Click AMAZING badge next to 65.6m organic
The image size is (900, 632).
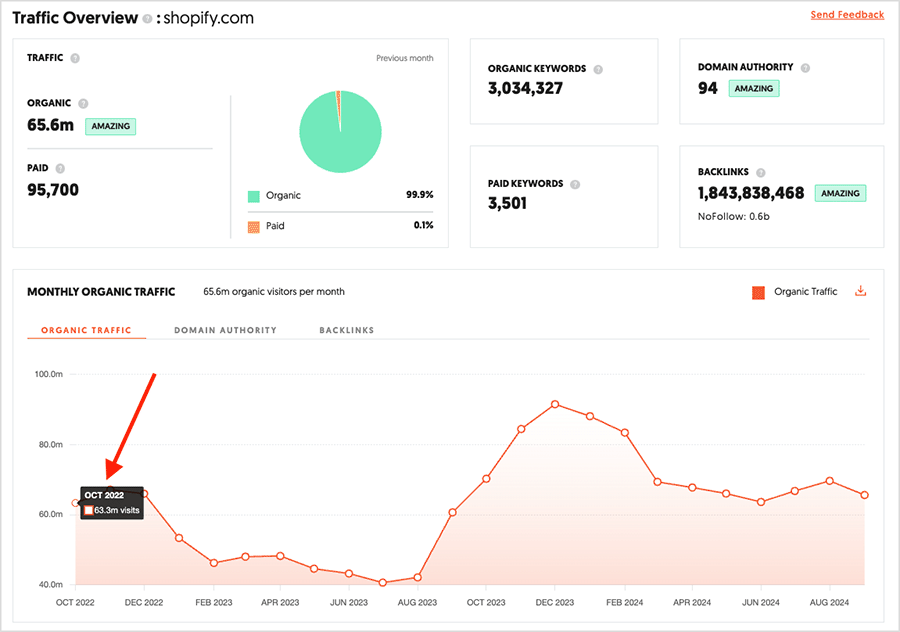(x=111, y=126)
